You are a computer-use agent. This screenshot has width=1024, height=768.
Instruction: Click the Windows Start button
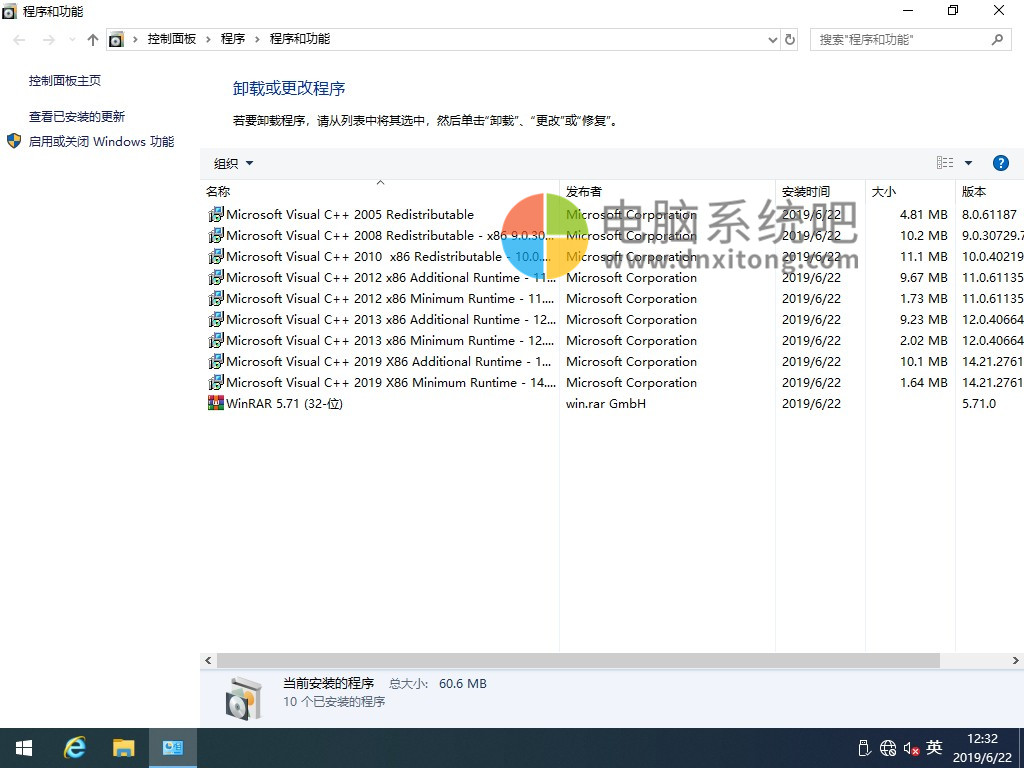pyautogui.click(x=24, y=748)
